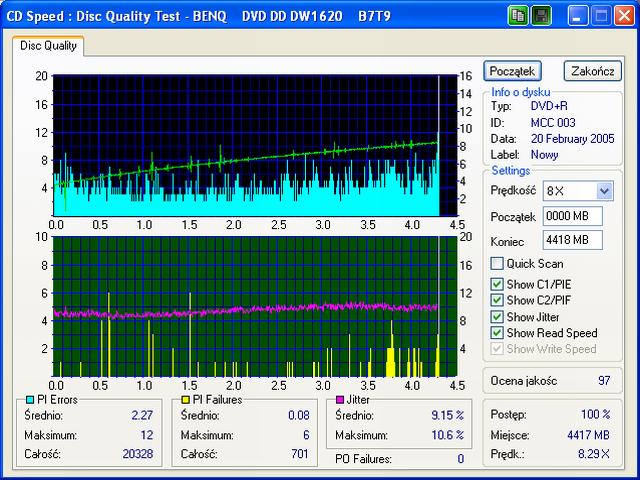Image resolution: width=640 pixels, height=480 pixels.
Task: Select the Disc Quality tab
Action: [48, 46]
